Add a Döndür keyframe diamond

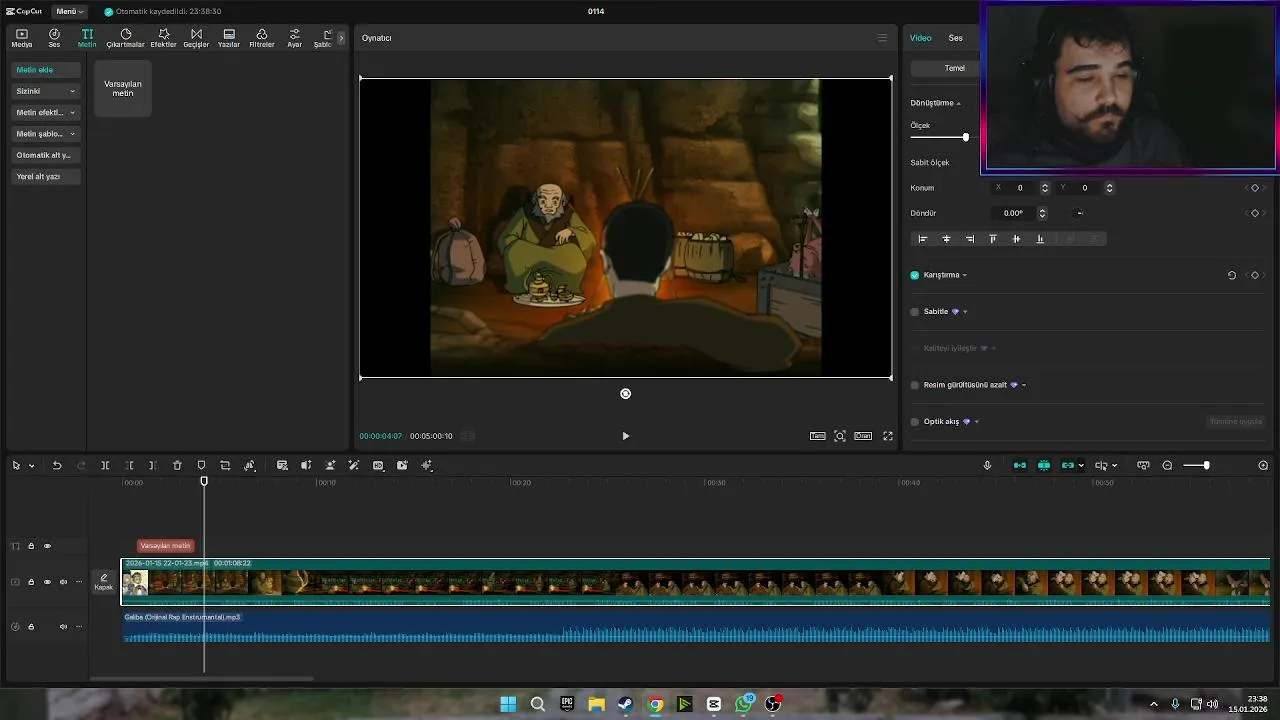point(1255,213)
